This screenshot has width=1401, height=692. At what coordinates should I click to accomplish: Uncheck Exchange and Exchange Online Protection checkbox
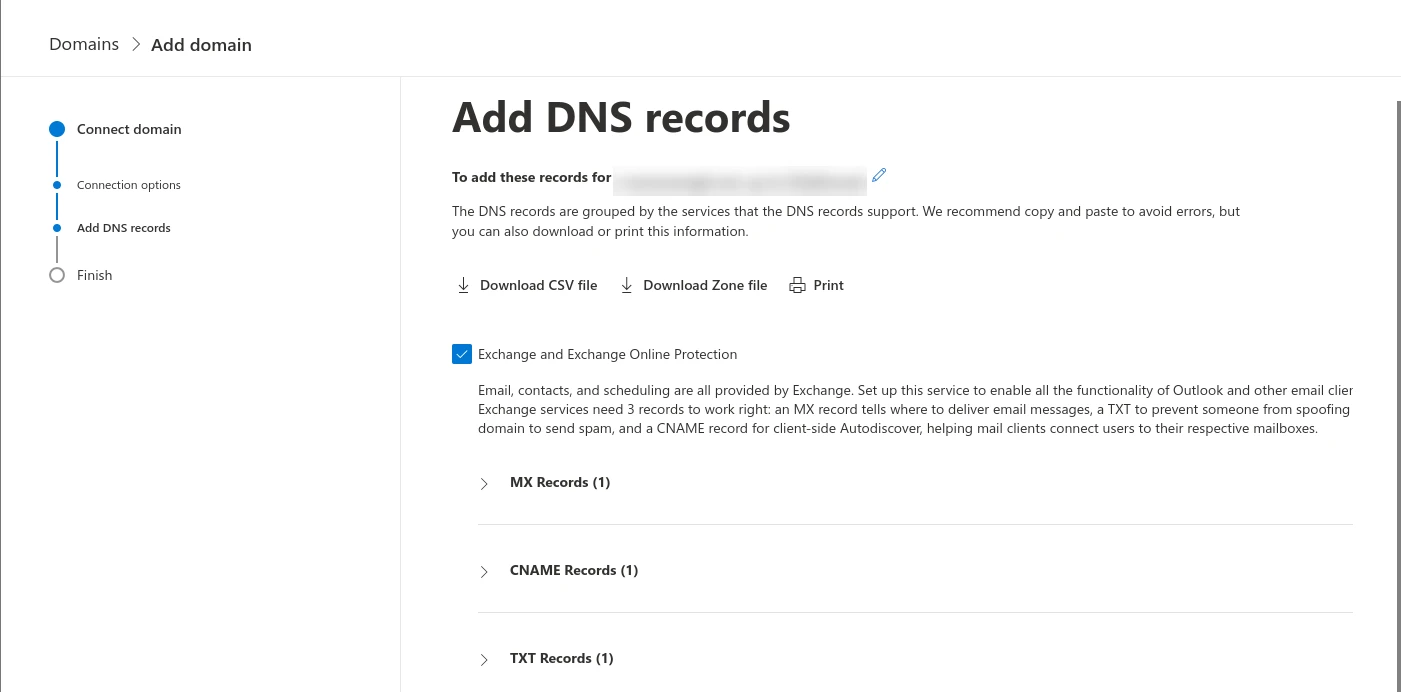[461, 354]
